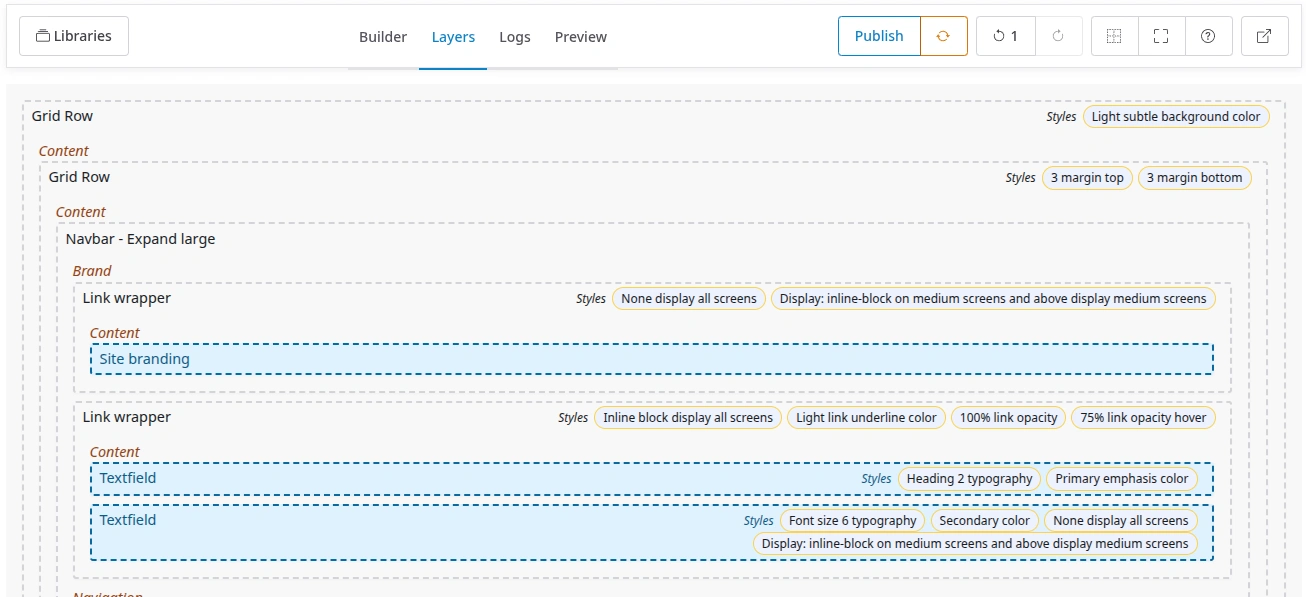Select the Site branding layer
Viewport: 1306px width, 597px height.
point(145,359)
